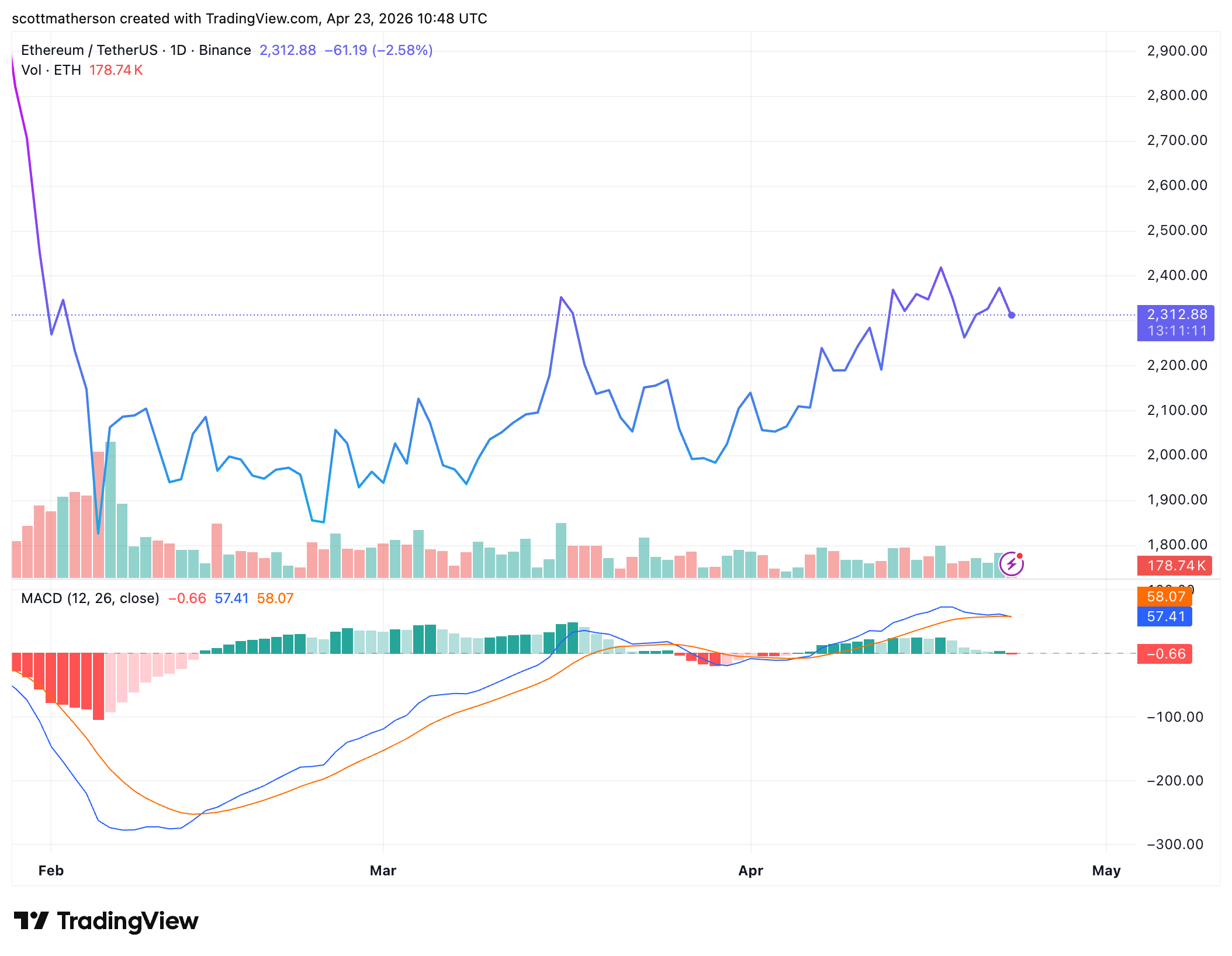Click the Binance exchange label
1232x956 pixels.
coord(224,50)
